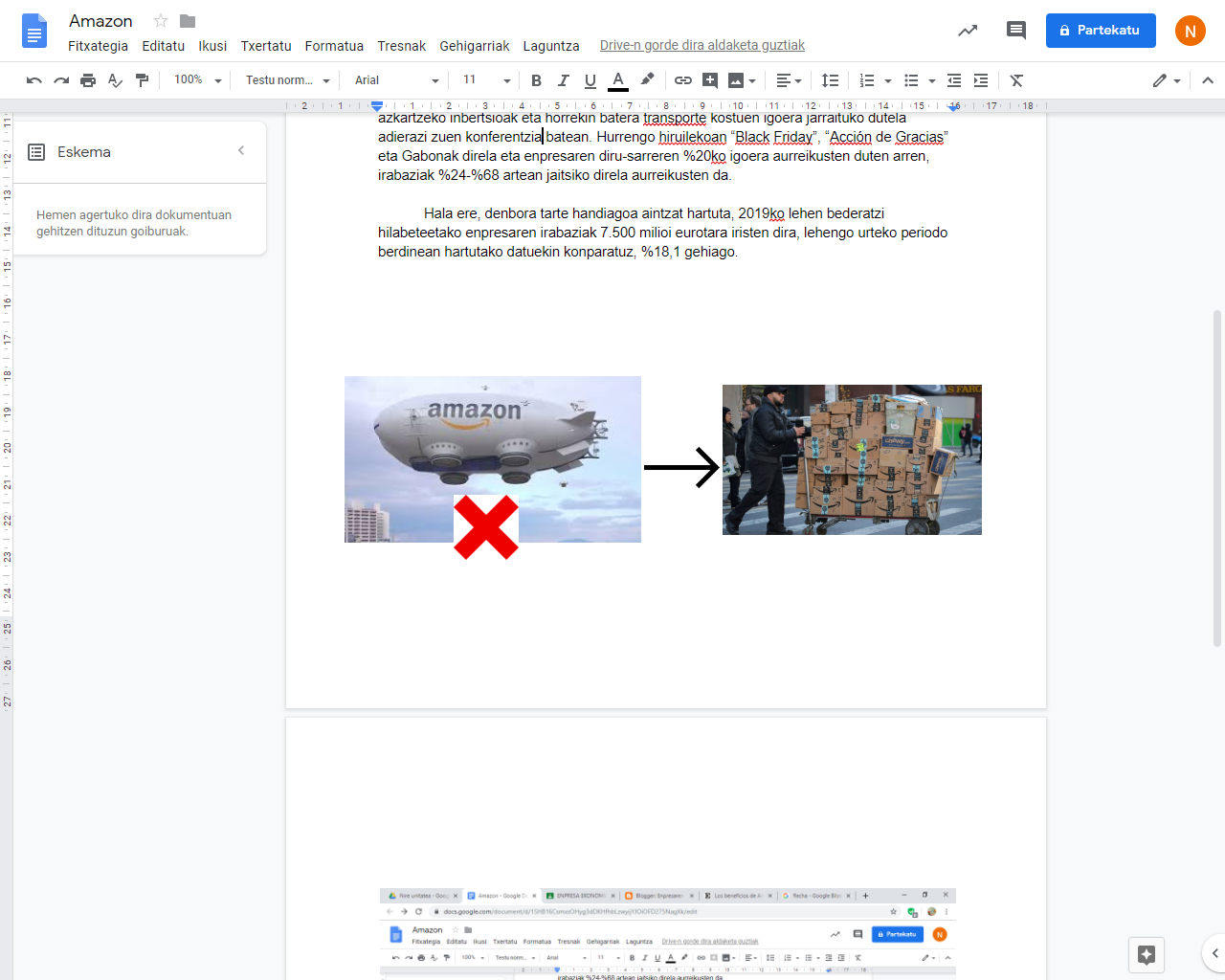The width and height of the screenshot is (1225, 980).
Task: Click the vertical scrollbar thumb
Action: [x=1217, y=479]
